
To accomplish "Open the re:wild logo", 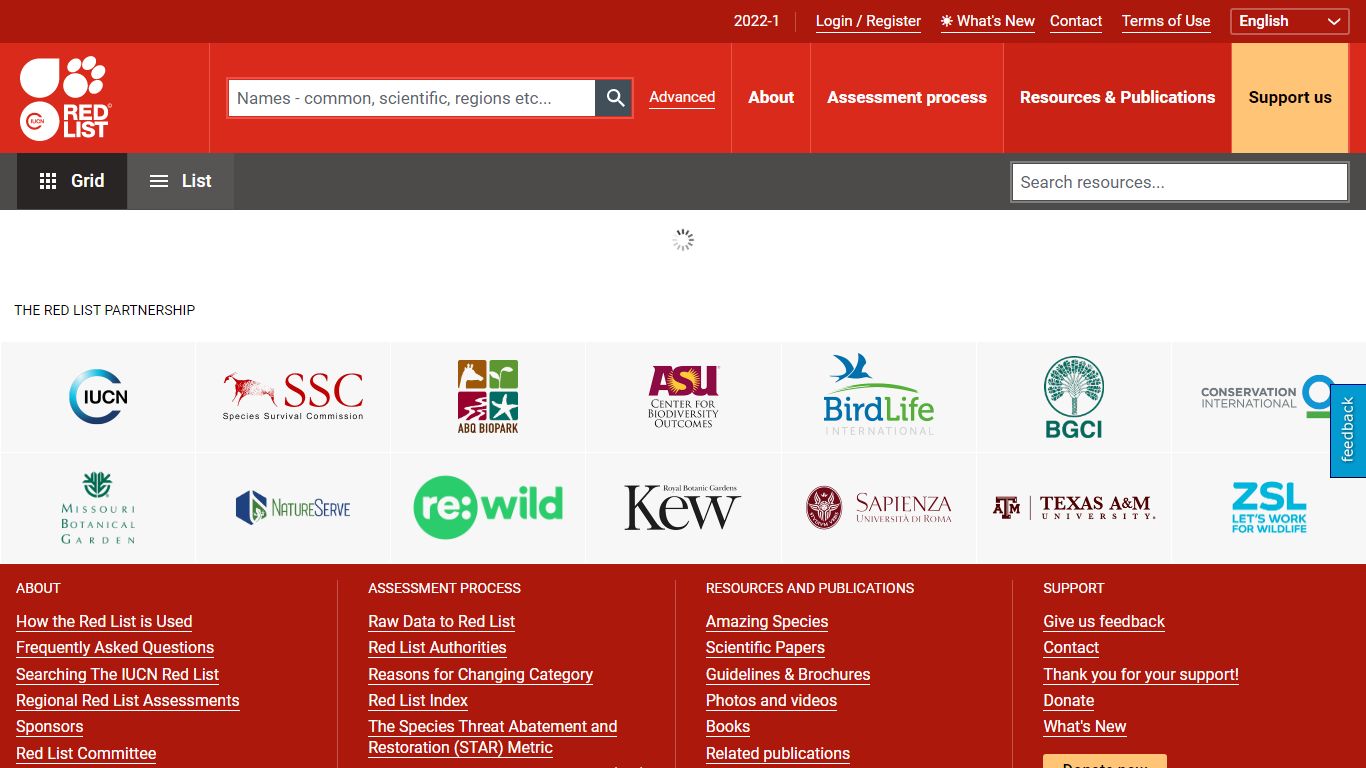I will click(x=488, y=508).
